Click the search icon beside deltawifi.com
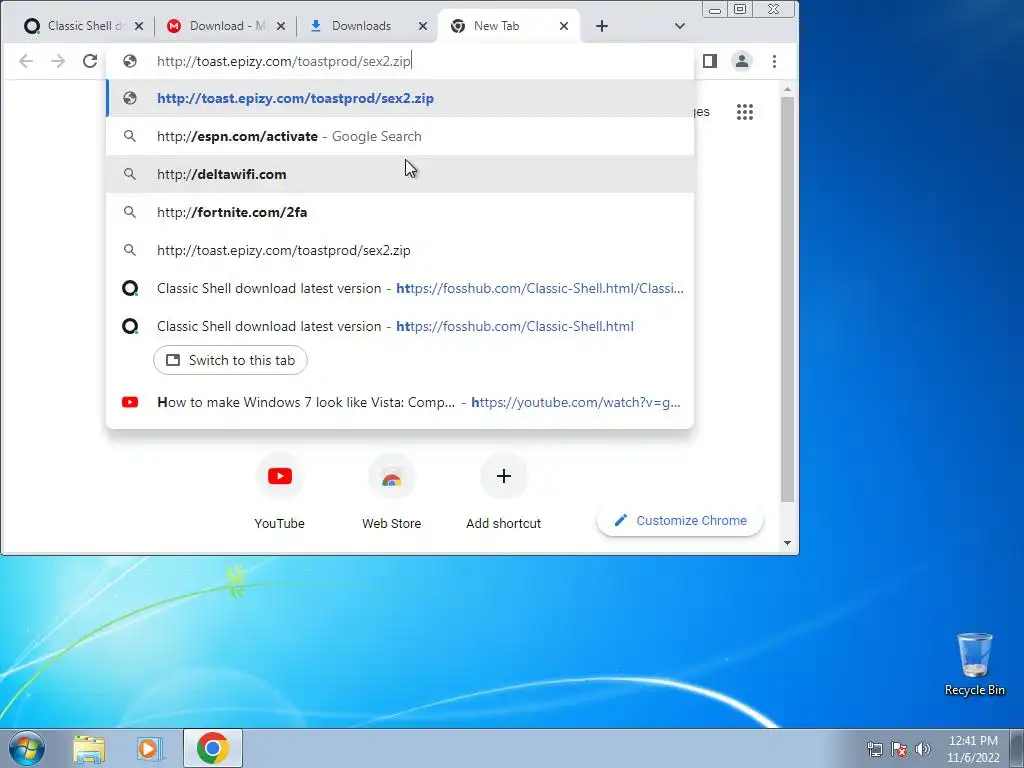1024x768 pixels. (130, 174)
